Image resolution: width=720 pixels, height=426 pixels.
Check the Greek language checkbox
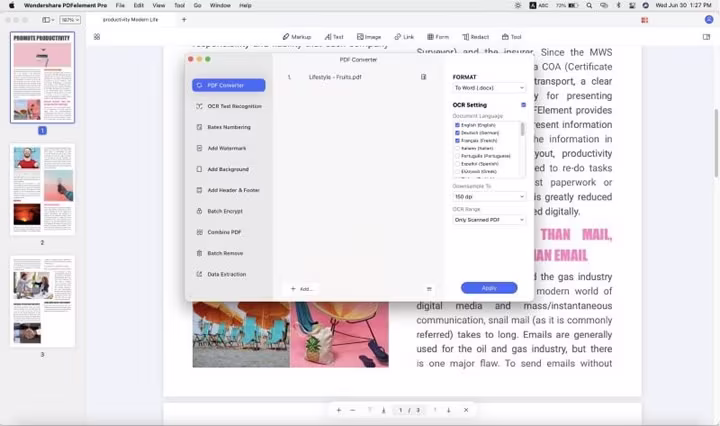[x=457, y=171]
